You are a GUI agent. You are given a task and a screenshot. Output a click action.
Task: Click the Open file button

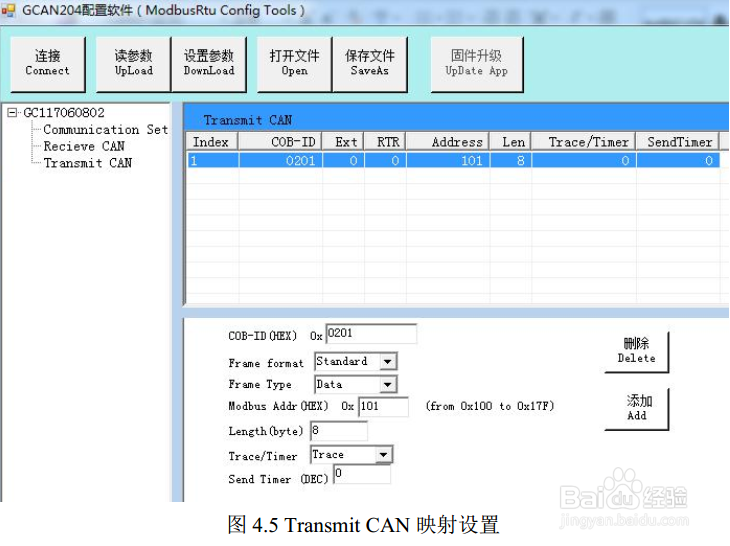point(294,64)
